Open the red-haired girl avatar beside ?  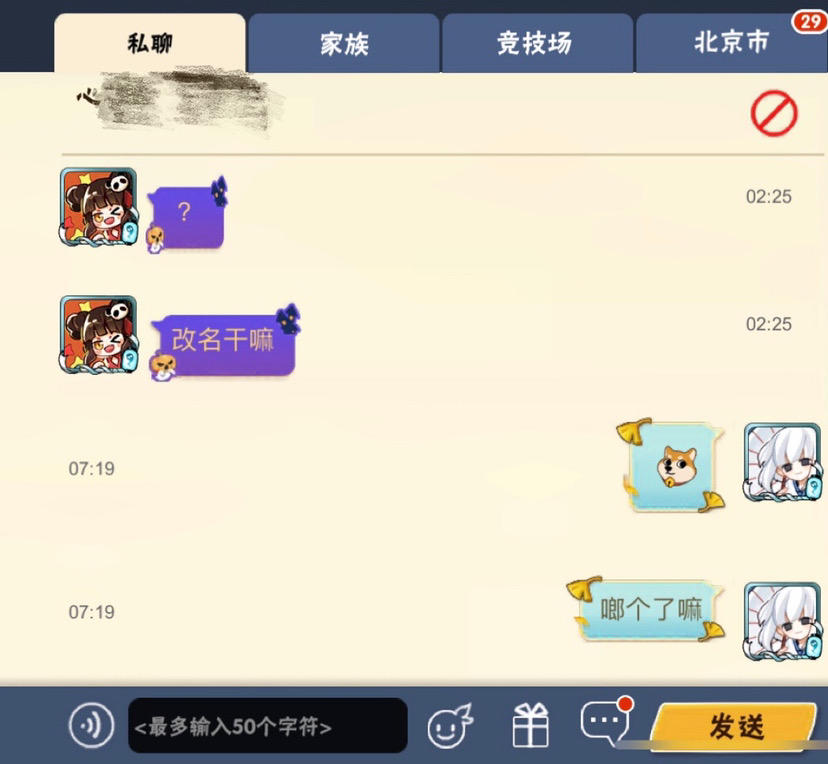click(99, 206)
